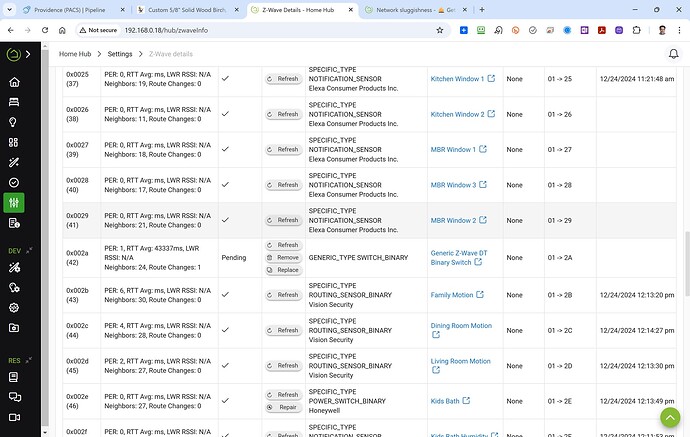Viewport: 690px width, 437px height.
Task: Click the sidebar scrollbar thumb
Action: click(45, 238)
